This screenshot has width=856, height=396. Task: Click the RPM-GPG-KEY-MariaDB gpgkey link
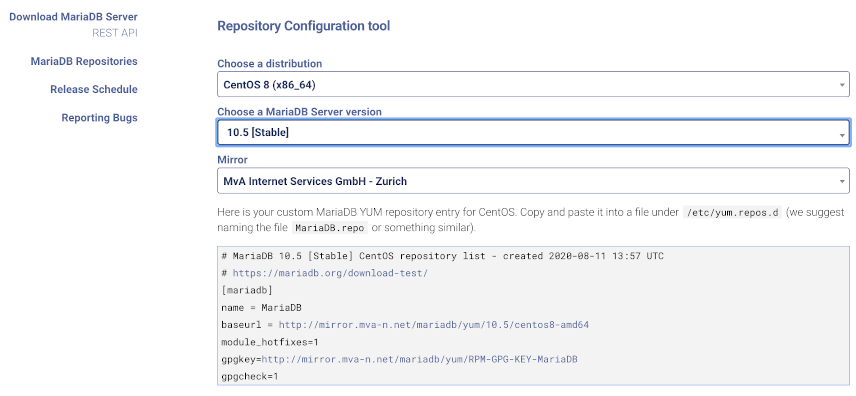point(419,360)
